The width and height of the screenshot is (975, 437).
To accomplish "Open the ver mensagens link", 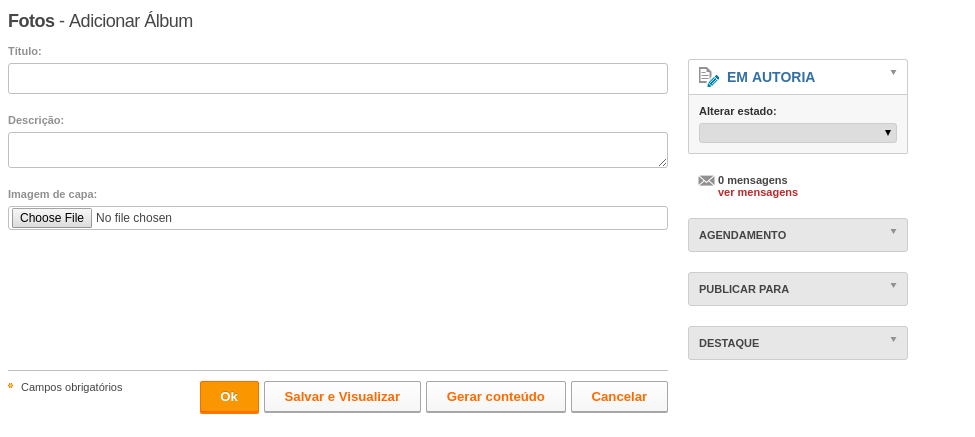I will pyautogui.click(x=758, y=193).
